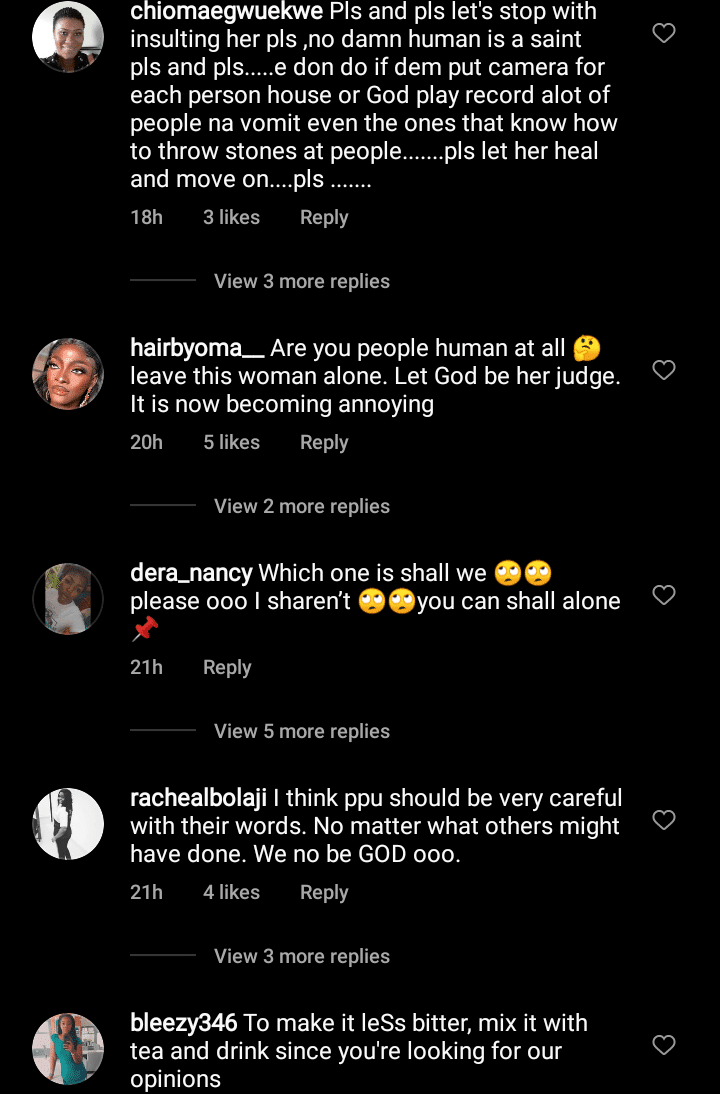The image size is (720, 1094).
Task: Open rachealbolaji's profile photo
Action: click(68, 824)
